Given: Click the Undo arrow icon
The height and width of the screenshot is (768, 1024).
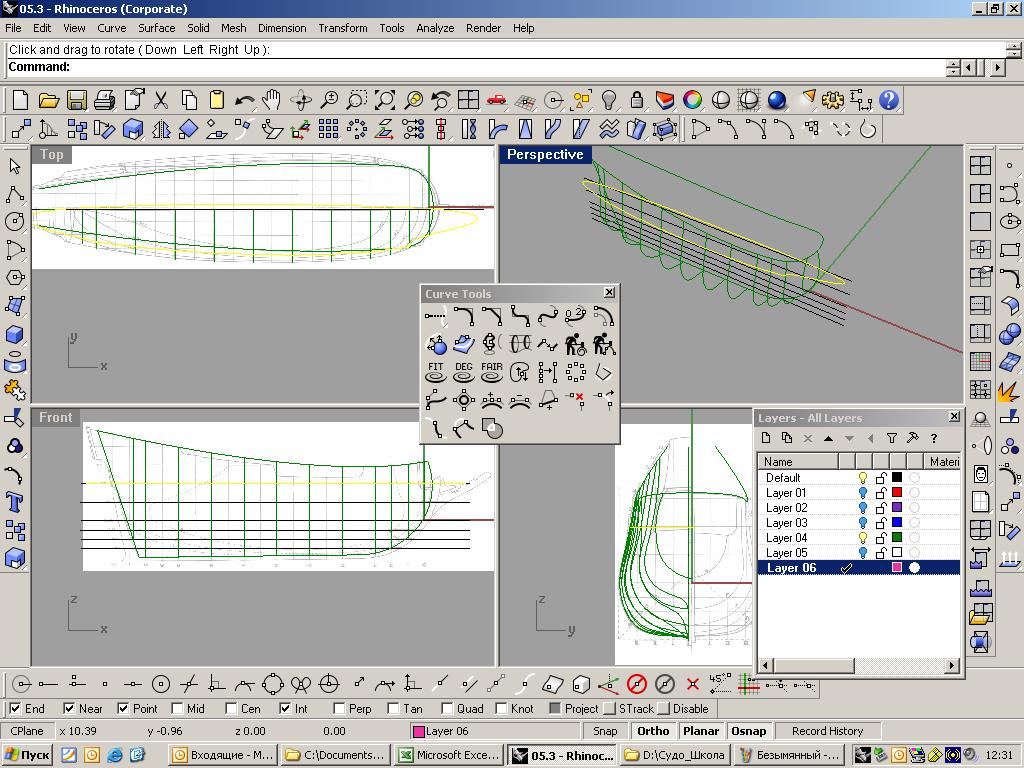Looking at the screenshot, I should (x=244, y=100).
